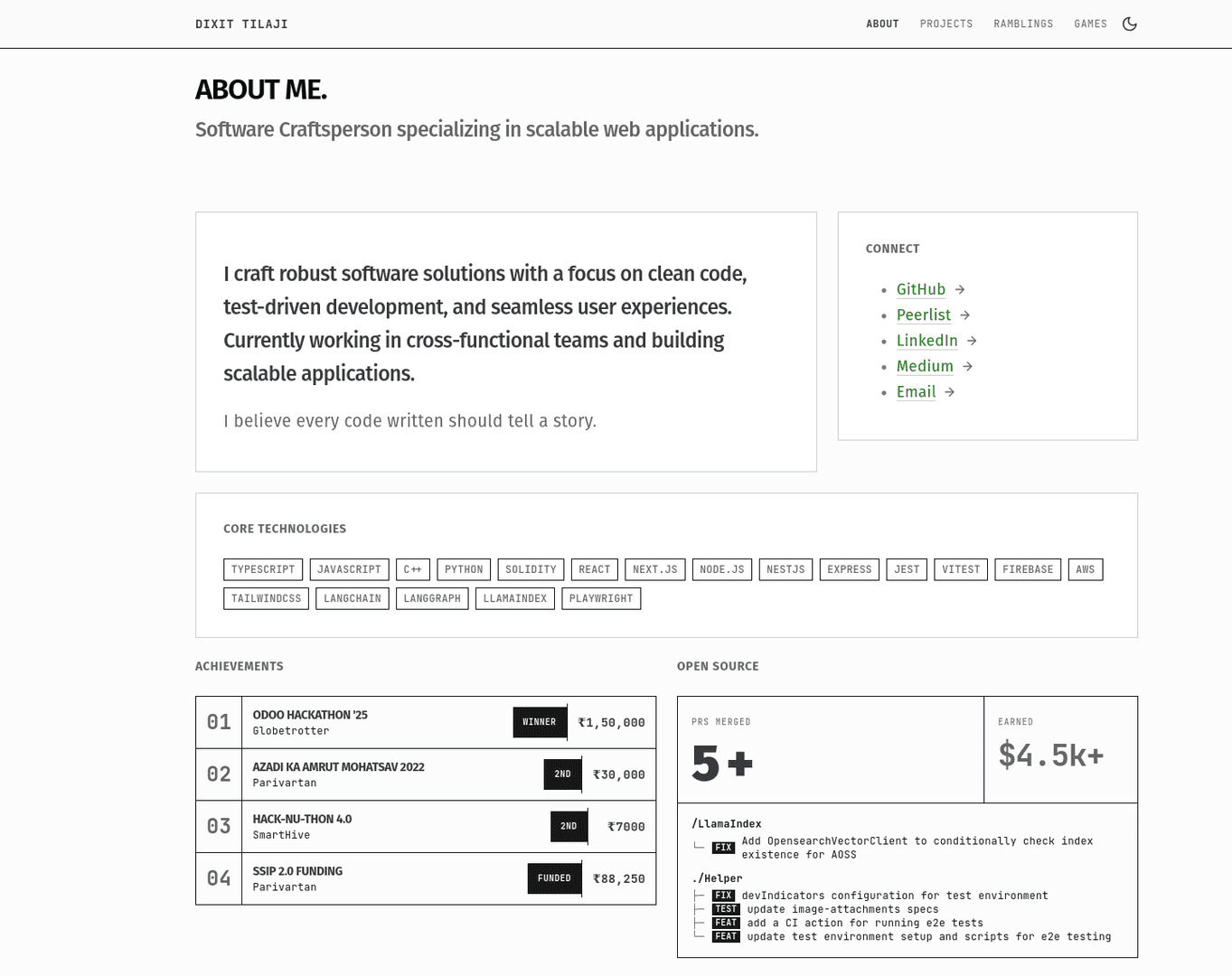Go to the Ramblings nav item
The width and height of the screenshot is (1232, 976).
pos(1023,24)
